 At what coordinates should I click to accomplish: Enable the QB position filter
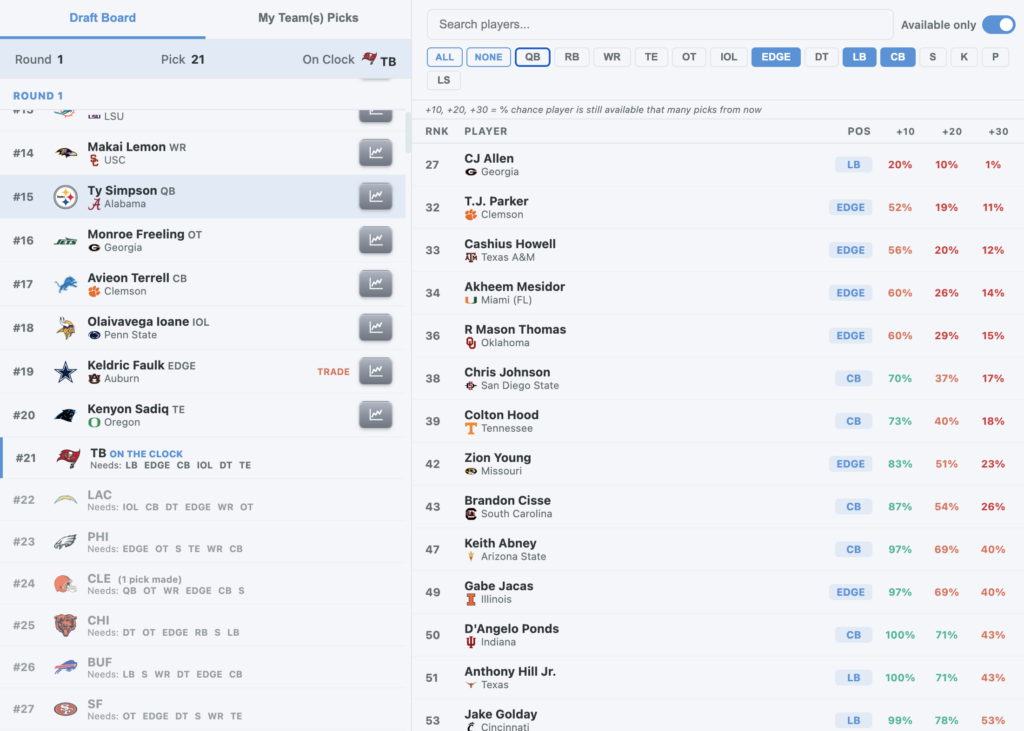(532, 57)
